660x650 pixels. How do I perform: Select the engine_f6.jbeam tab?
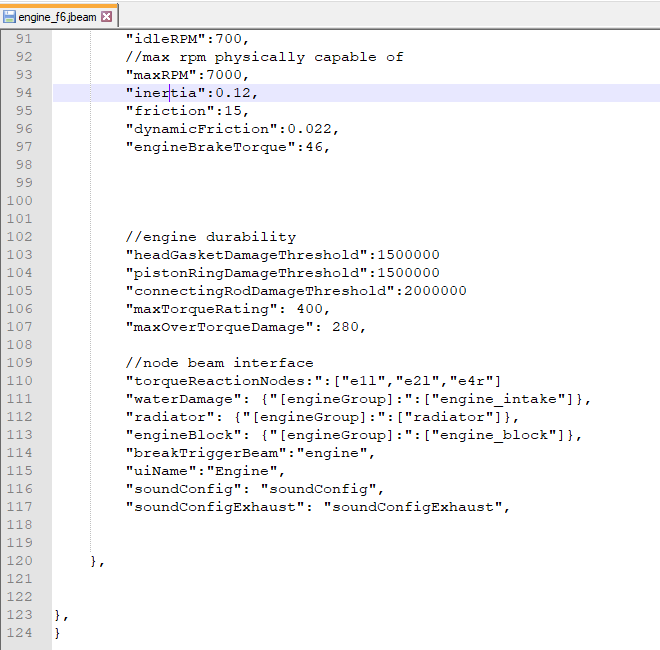click(58, 17)
